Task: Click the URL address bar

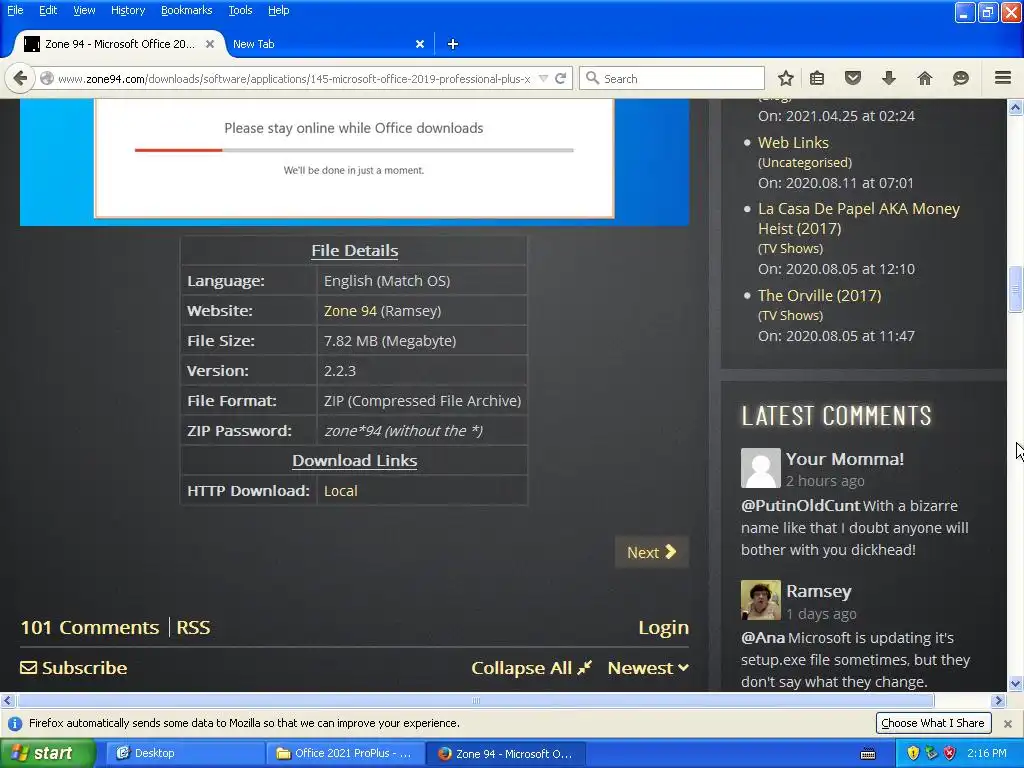Action: [x=294, y=78]
